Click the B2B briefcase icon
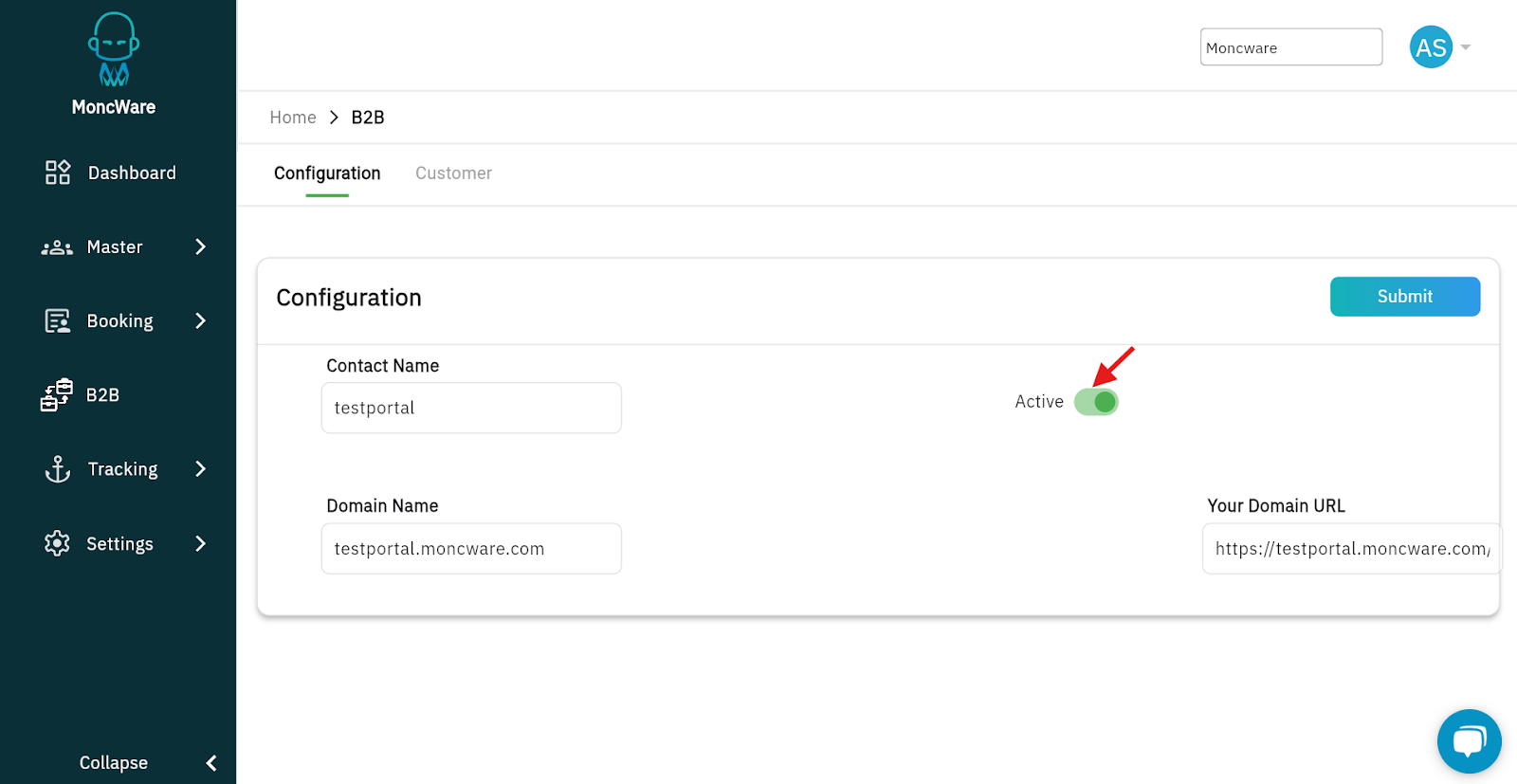The width and height of the screenshot is (1517, 784). click(57, 395)
